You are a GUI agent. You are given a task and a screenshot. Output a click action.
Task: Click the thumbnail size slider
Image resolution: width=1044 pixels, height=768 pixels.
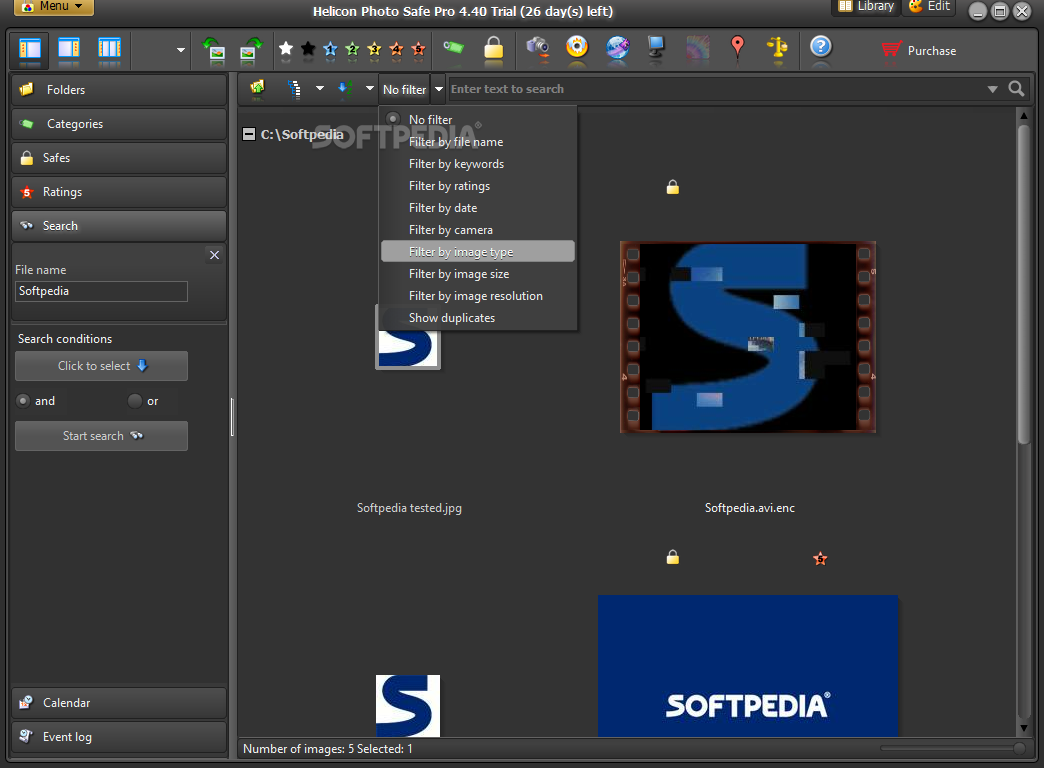(x=952, y=749)
